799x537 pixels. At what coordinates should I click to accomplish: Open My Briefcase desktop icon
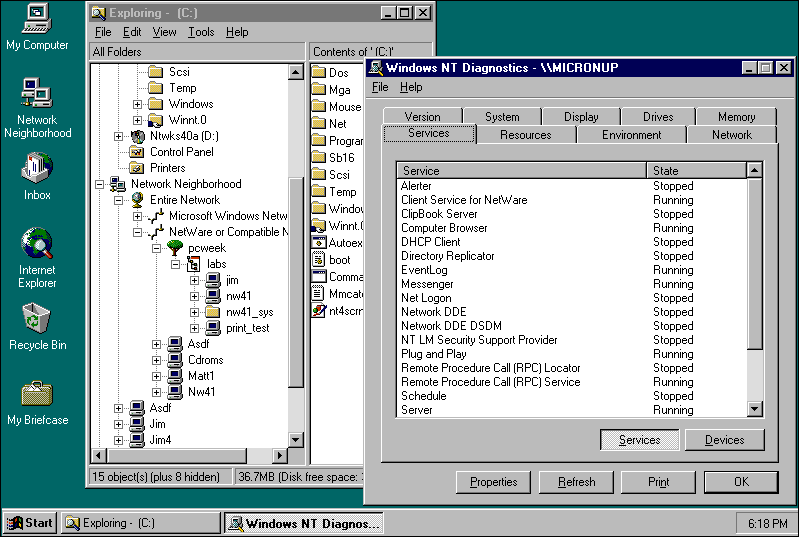tap(37, 393)
